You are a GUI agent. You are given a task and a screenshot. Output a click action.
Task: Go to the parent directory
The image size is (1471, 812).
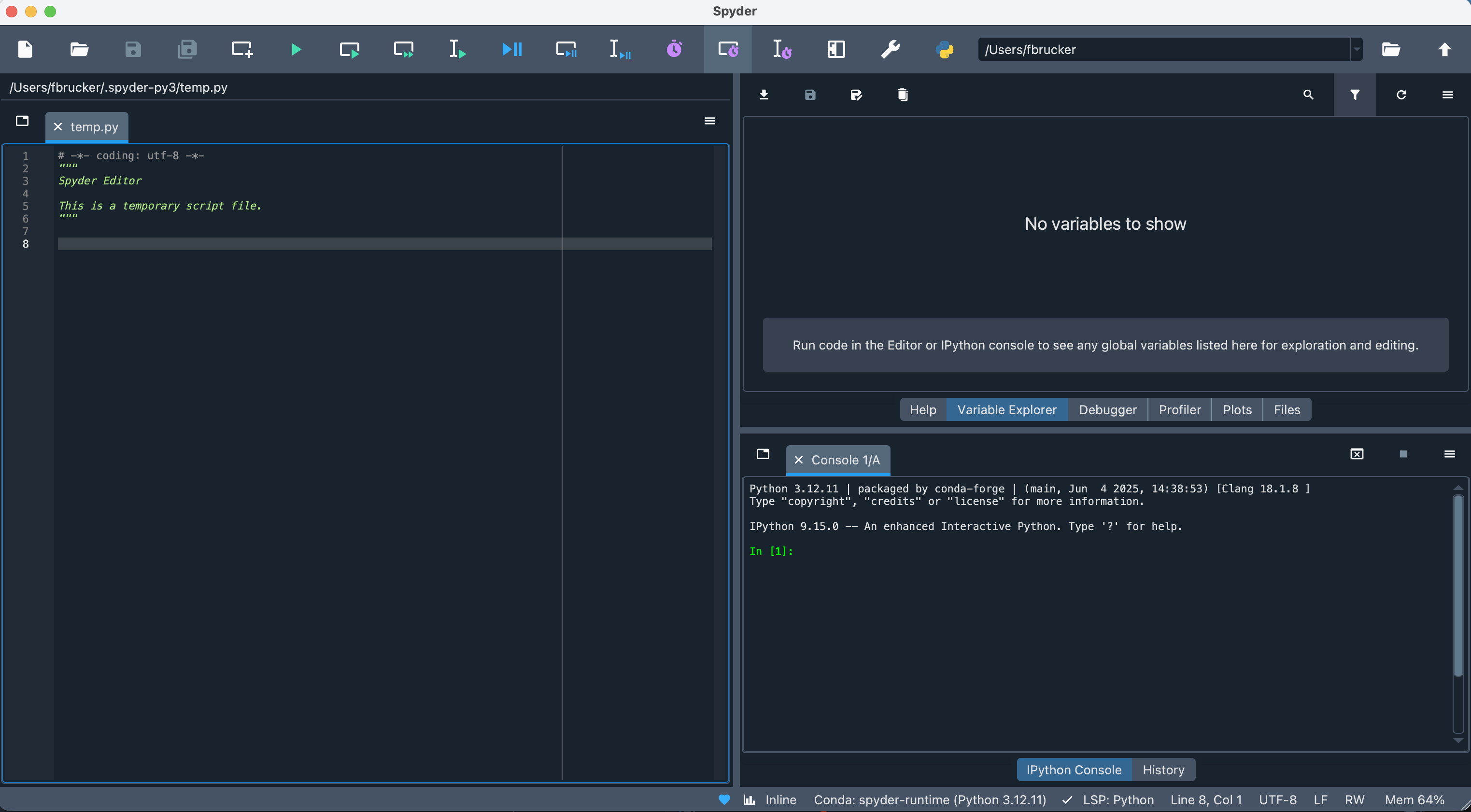click(x=1445, y=49)
